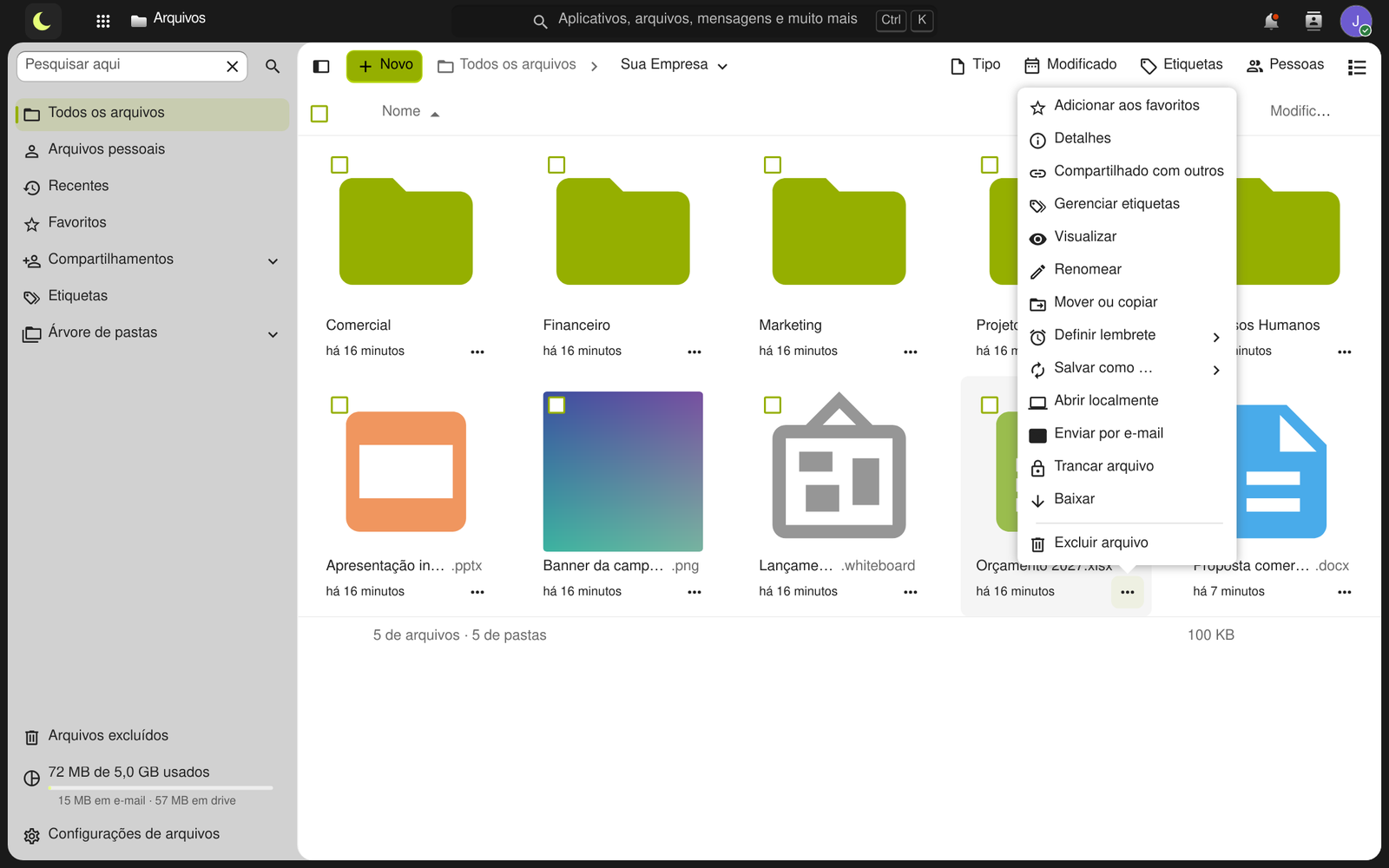Check the Apresentação pptx file checkbox
Screen dimensions: 1389x868
339,405
